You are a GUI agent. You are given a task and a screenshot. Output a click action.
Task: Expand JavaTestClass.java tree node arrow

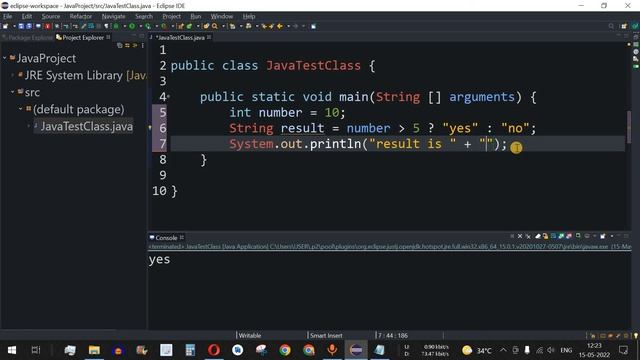tap(29, 126)
